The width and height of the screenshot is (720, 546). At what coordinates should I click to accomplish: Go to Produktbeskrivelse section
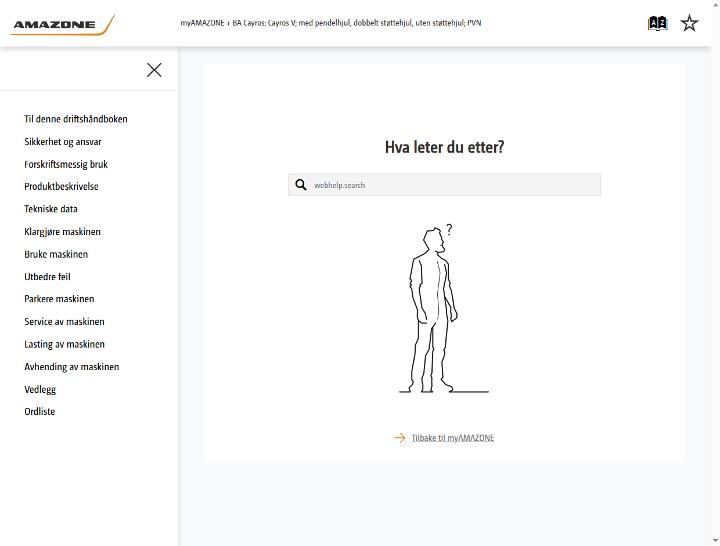coord(61,186)
